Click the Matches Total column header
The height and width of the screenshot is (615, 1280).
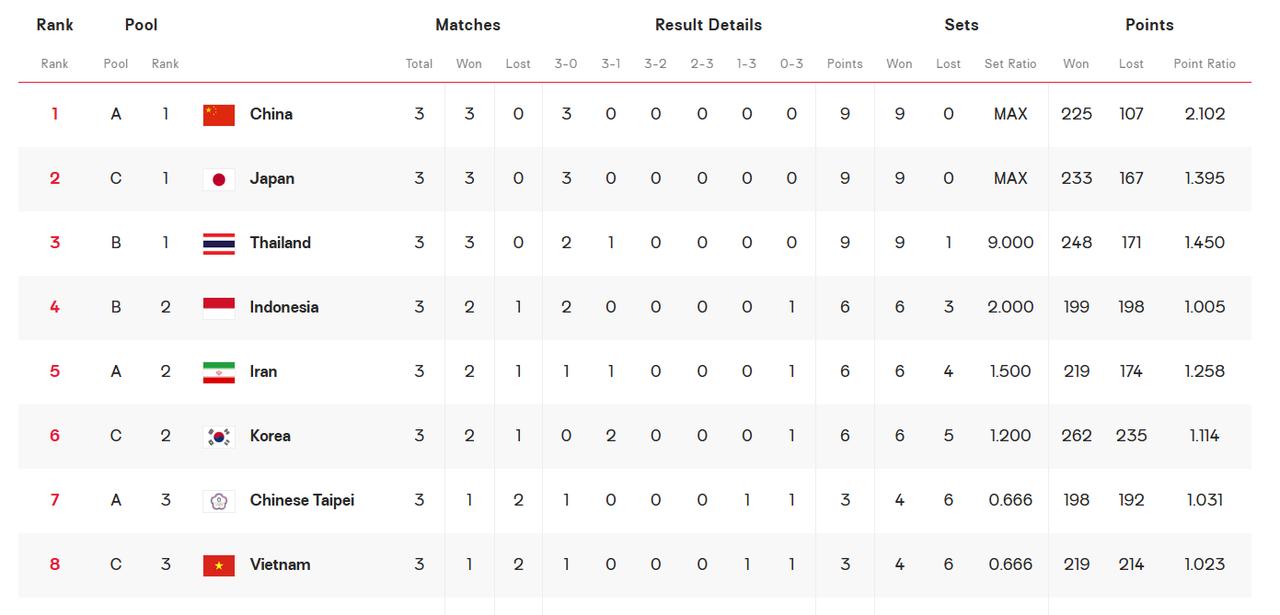pyautogui.click(x=419, y=63)
